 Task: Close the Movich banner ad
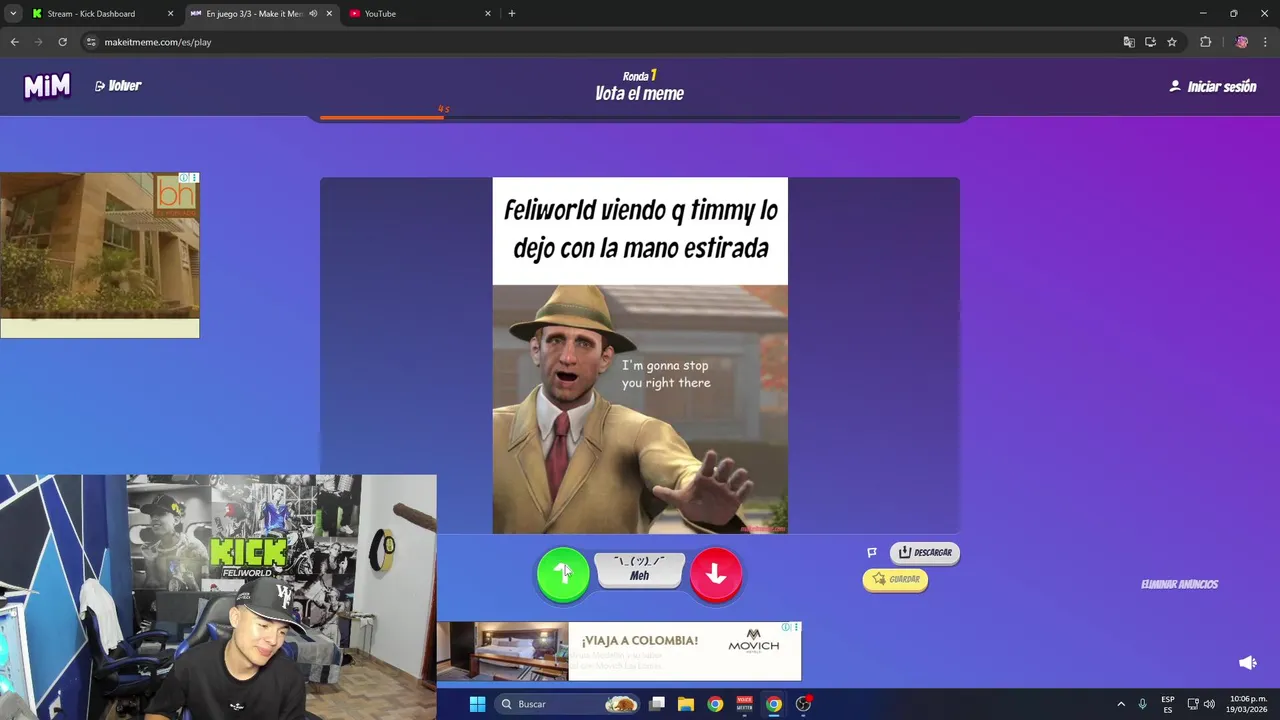coord(797,627)
